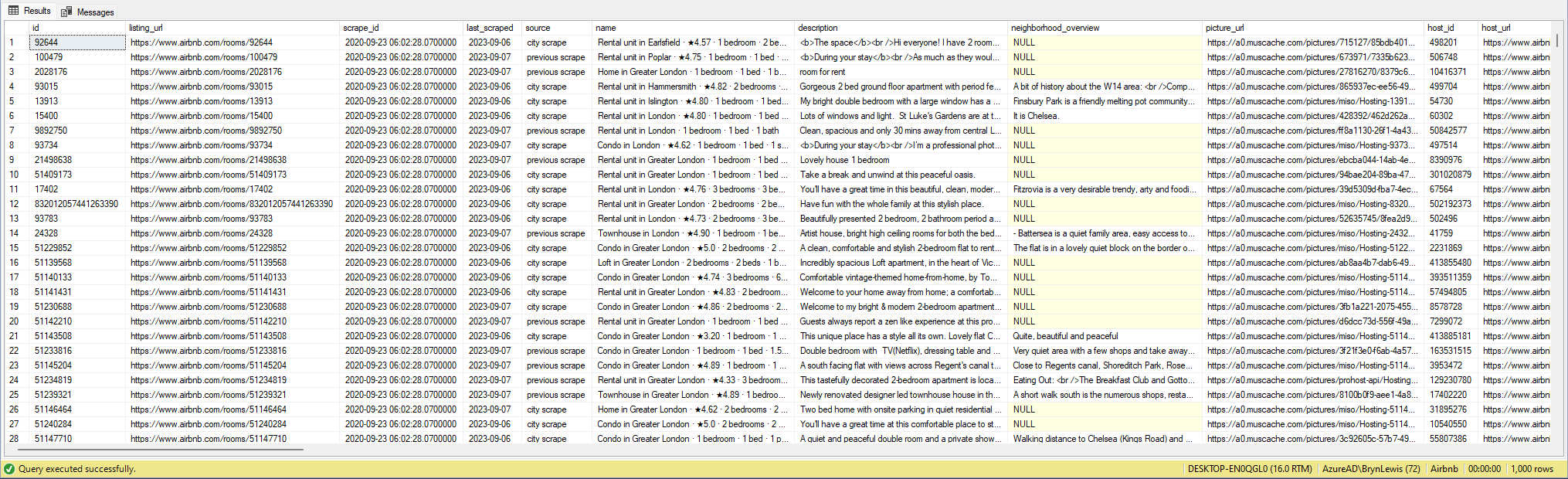Click the 'It is Chelsea.' neighborhood cell
1568x479 pixels.
pyautogui.click(x=1036, y=116)
